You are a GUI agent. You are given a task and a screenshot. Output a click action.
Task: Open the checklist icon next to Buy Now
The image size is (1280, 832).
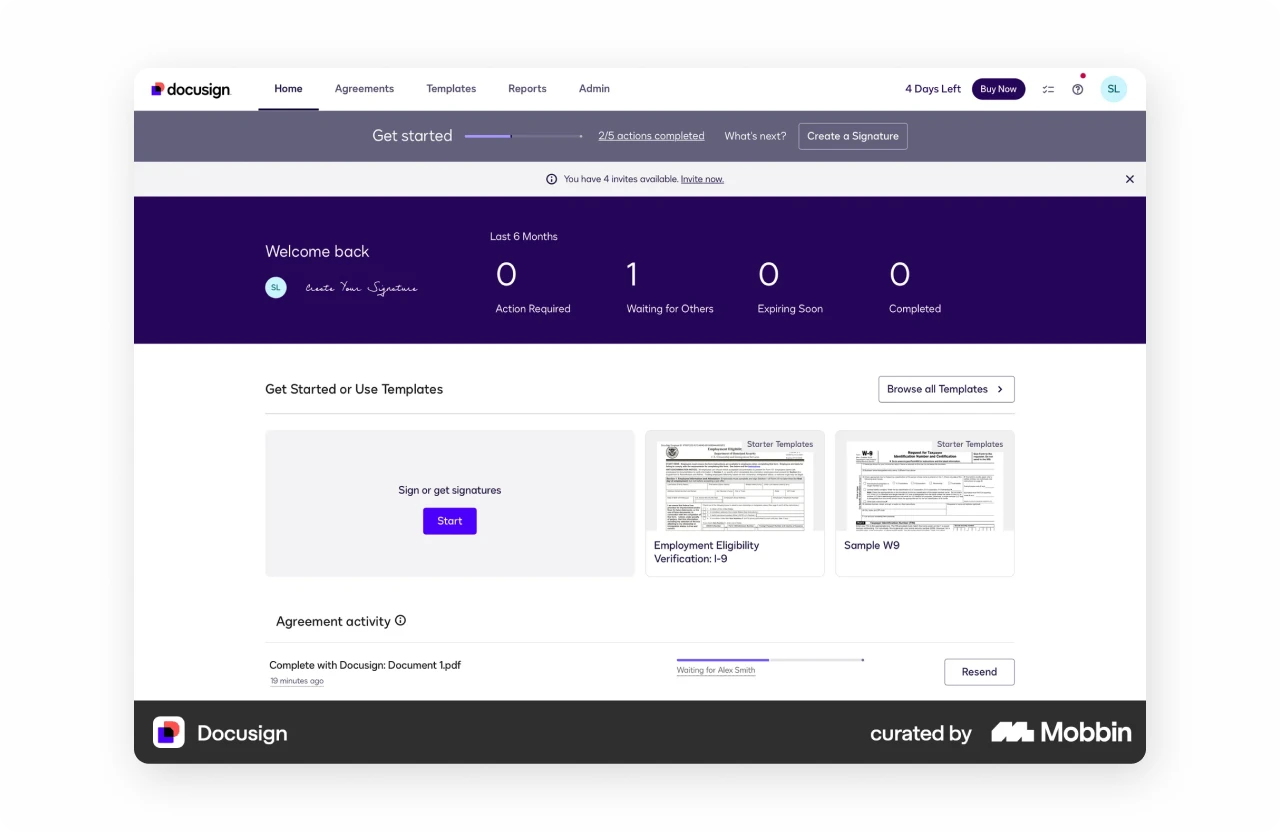point(1048,89)
